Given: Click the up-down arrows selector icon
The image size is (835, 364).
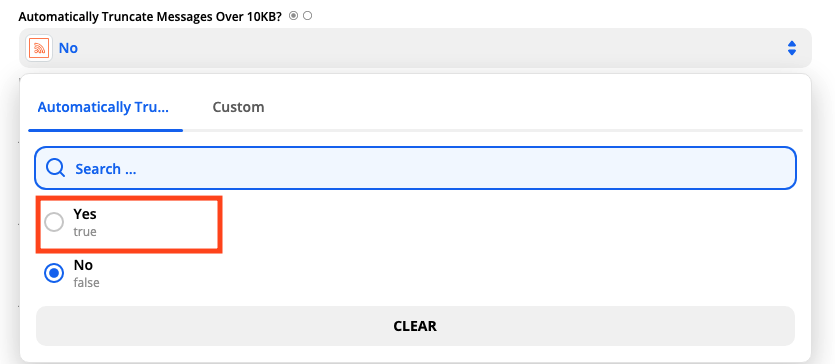Looking at the screenshot, I should pyautogui.click(x=792, y=48).
